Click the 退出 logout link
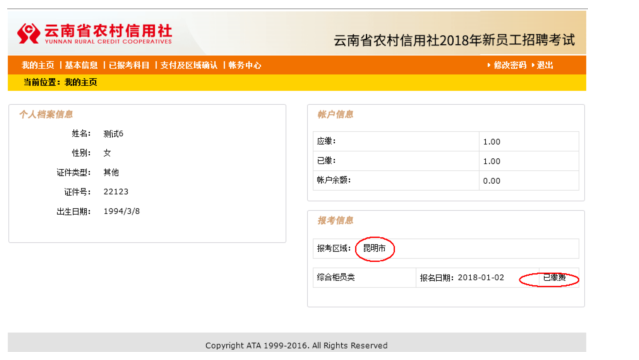 coord(545,65)
